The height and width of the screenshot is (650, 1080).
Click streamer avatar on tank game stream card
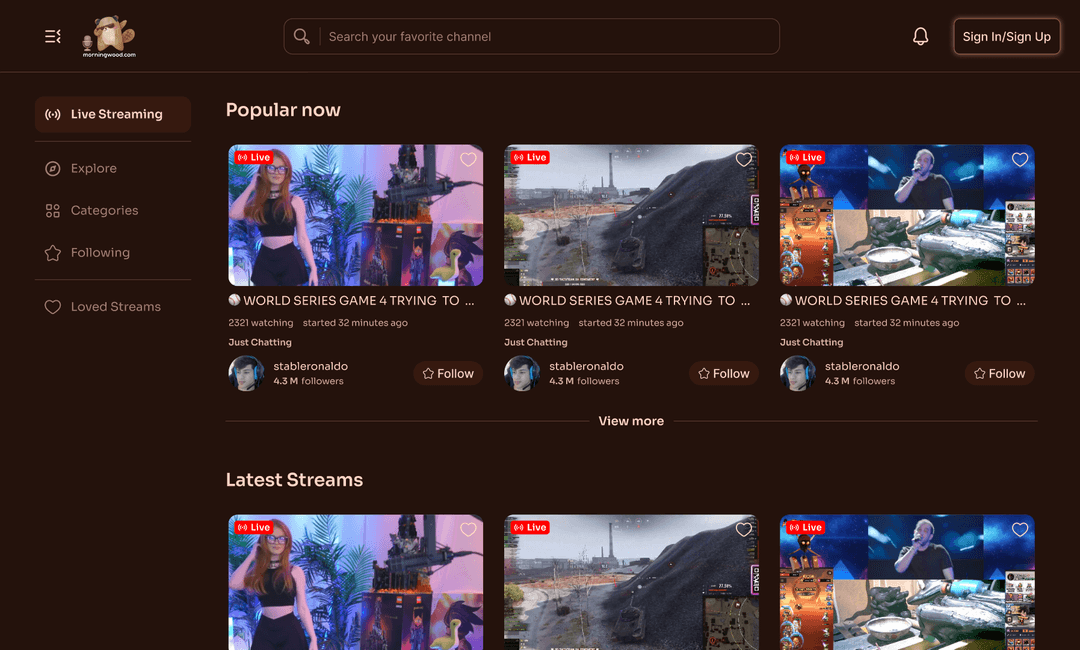[x=521, y=373]
